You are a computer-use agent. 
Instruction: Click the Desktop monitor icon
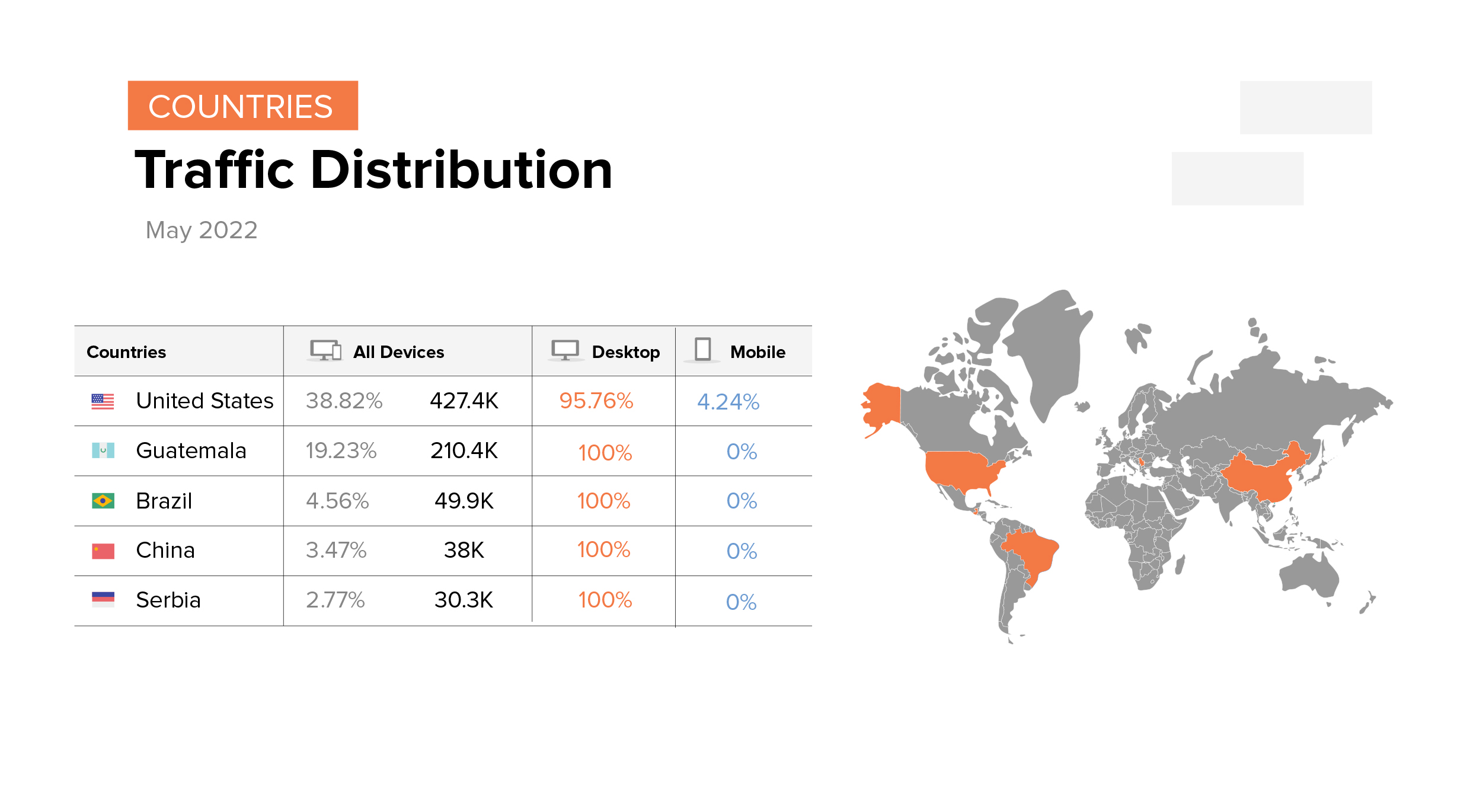click(x=565, y=350)
